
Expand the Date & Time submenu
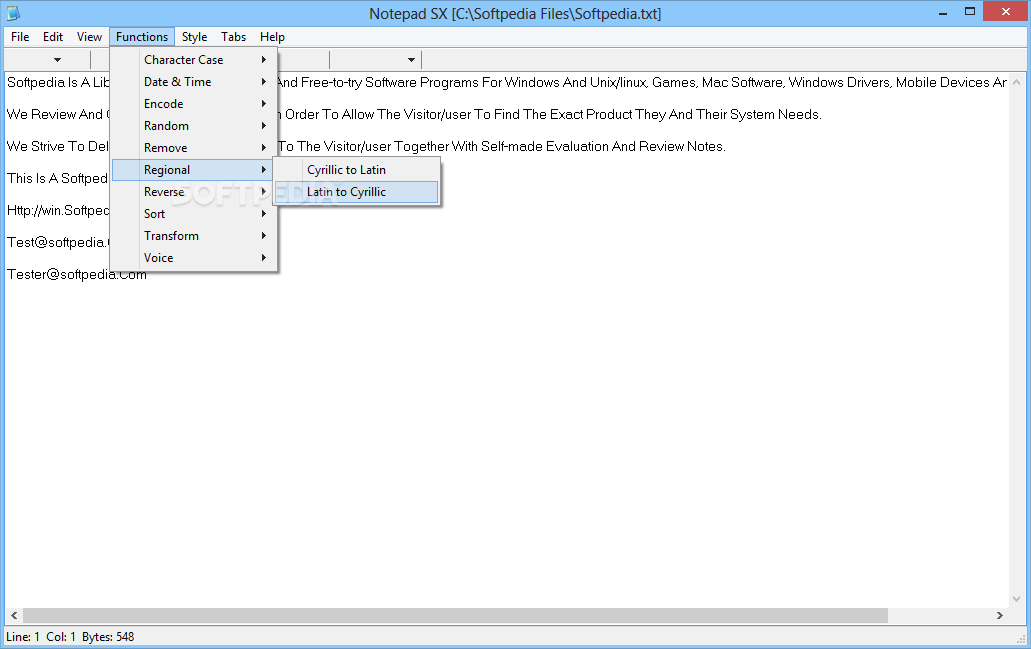194,82
